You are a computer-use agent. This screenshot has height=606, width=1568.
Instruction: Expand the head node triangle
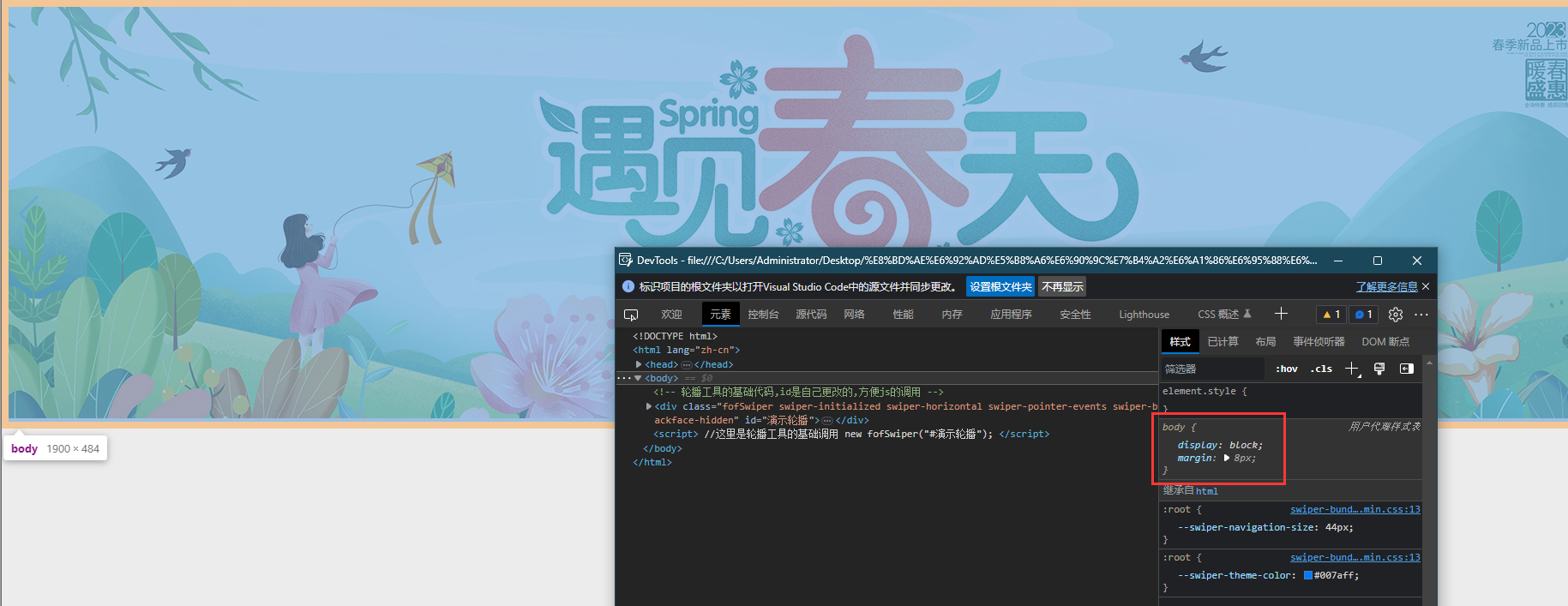point(639,364)
